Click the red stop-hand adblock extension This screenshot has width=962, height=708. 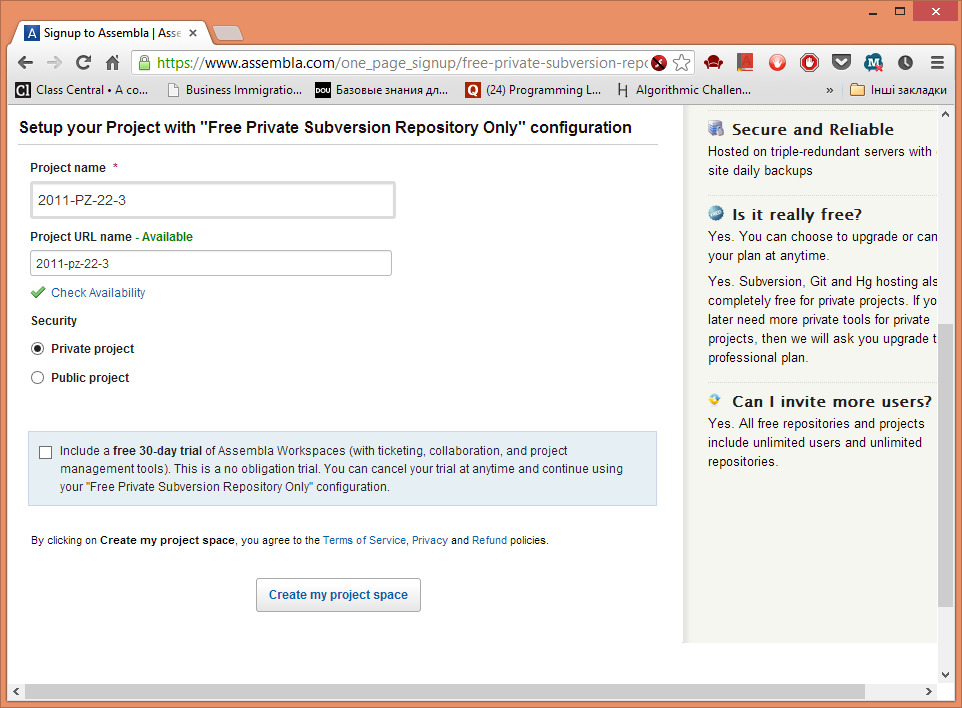coord(809,62)
